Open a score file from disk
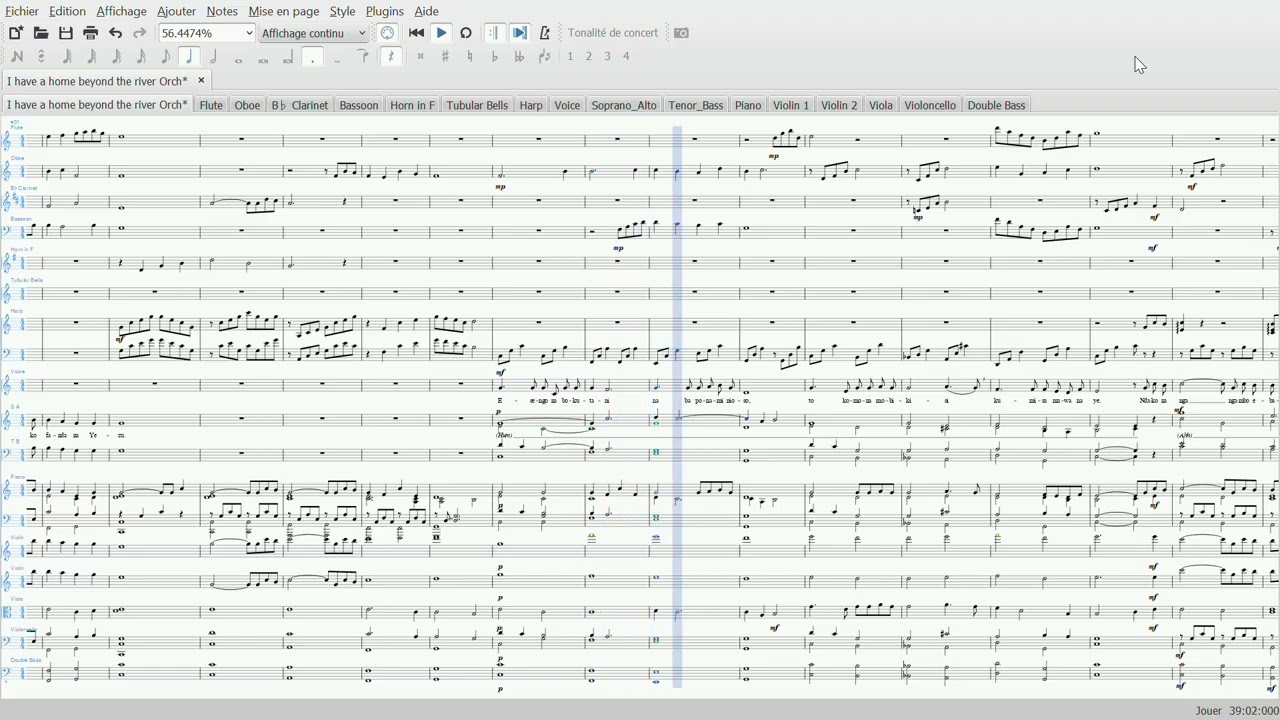The width and height of the screenshot is (1280, 720). 41,33
